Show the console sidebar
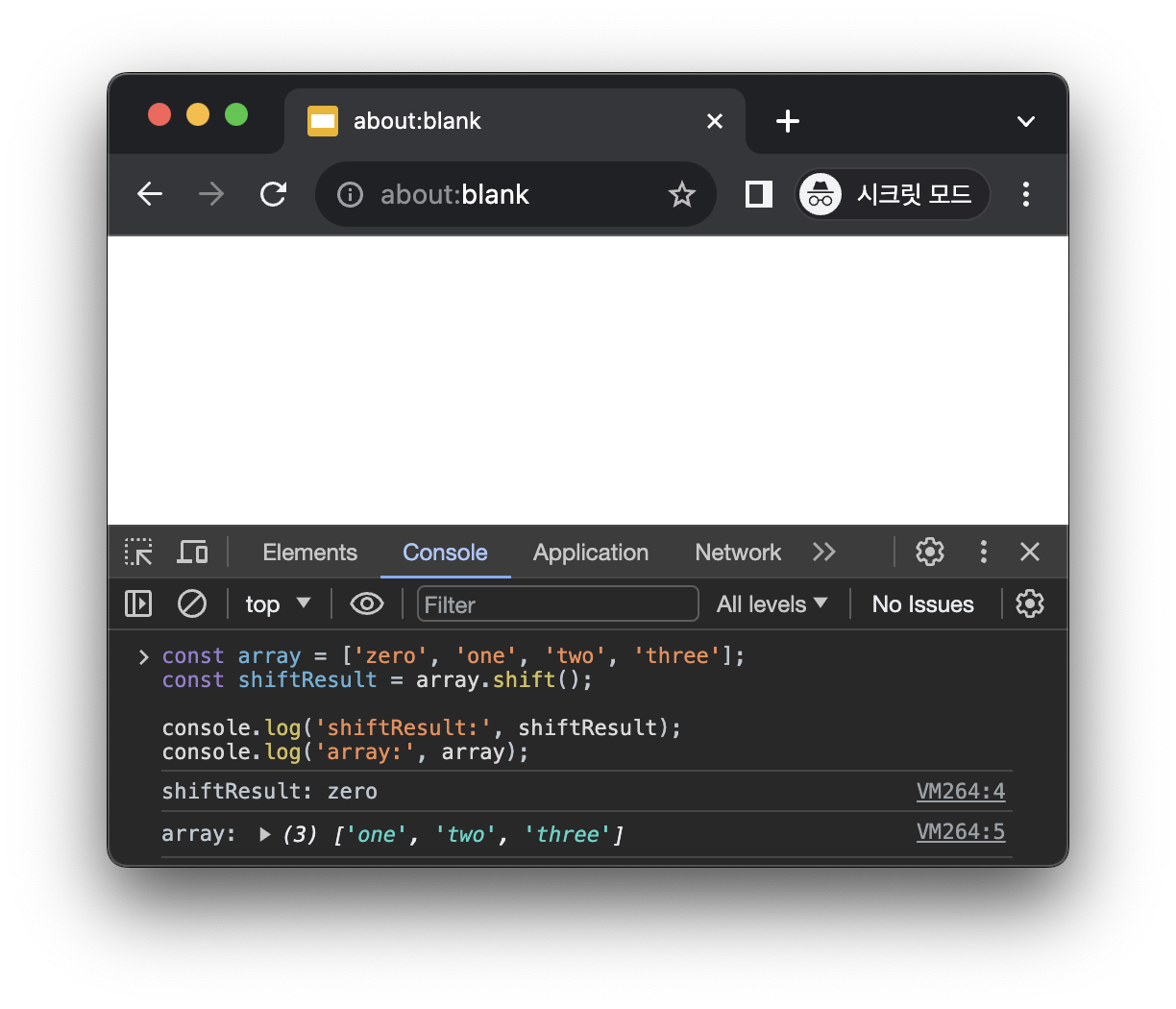 coord(138,603)
